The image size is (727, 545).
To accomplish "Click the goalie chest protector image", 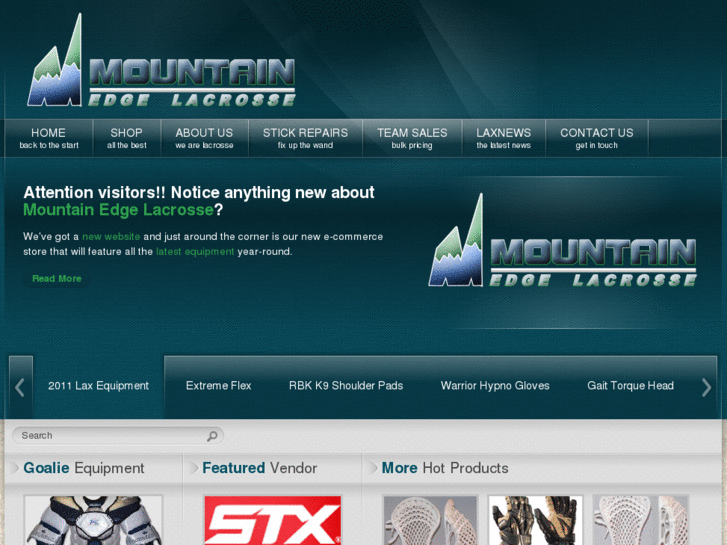I will 94,519.
